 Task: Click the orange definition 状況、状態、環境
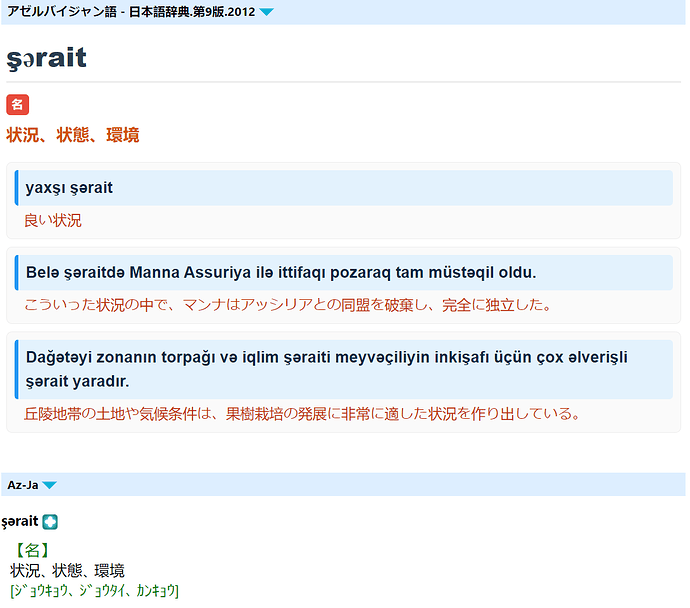72,135
